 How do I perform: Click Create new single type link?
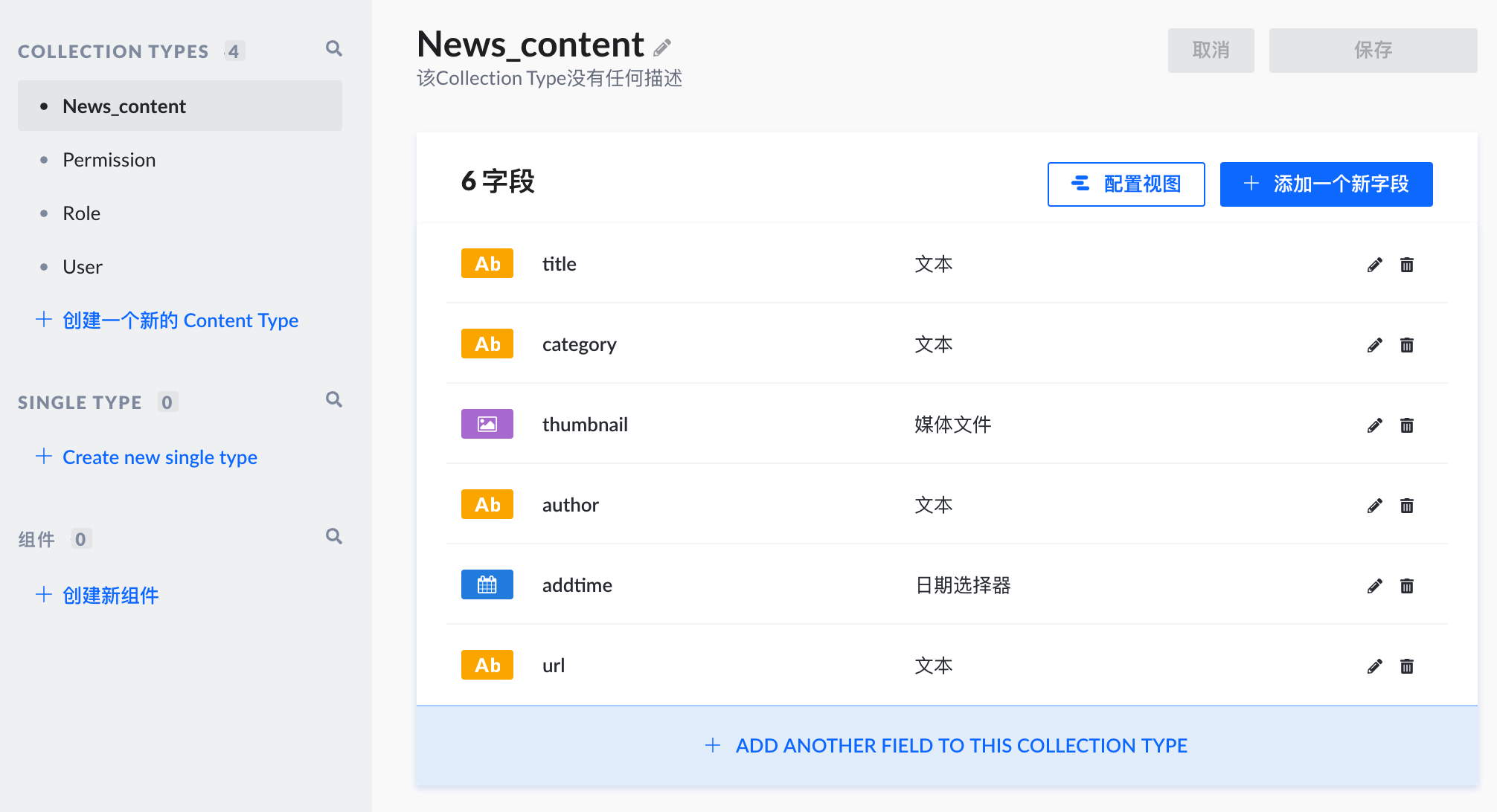[x=159, y=457]
